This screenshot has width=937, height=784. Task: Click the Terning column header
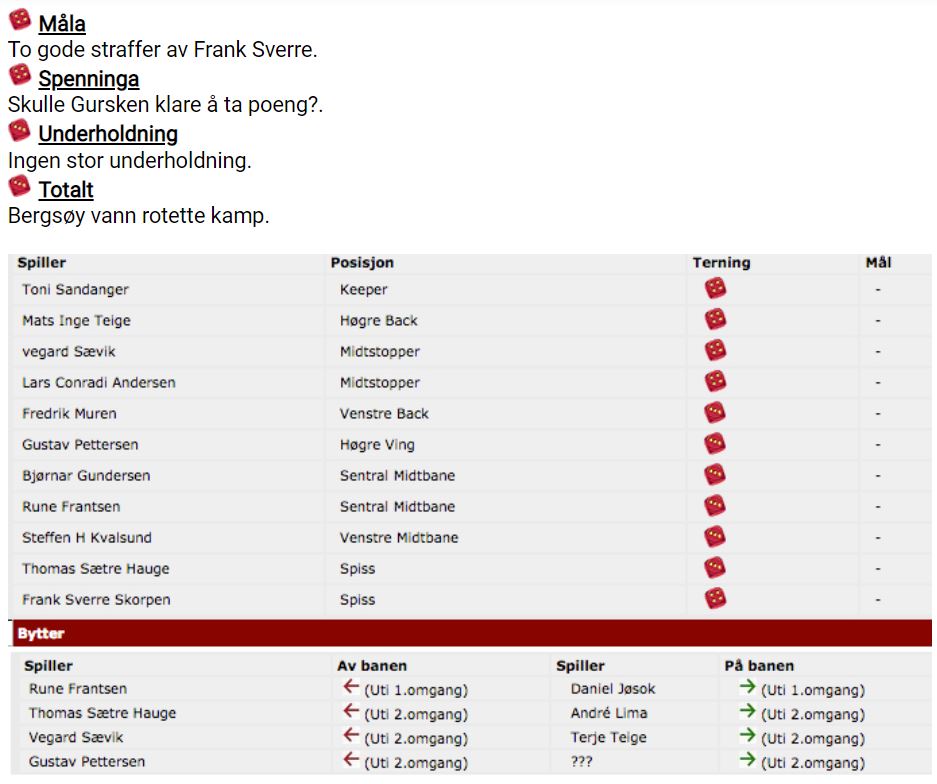point(721,262)
